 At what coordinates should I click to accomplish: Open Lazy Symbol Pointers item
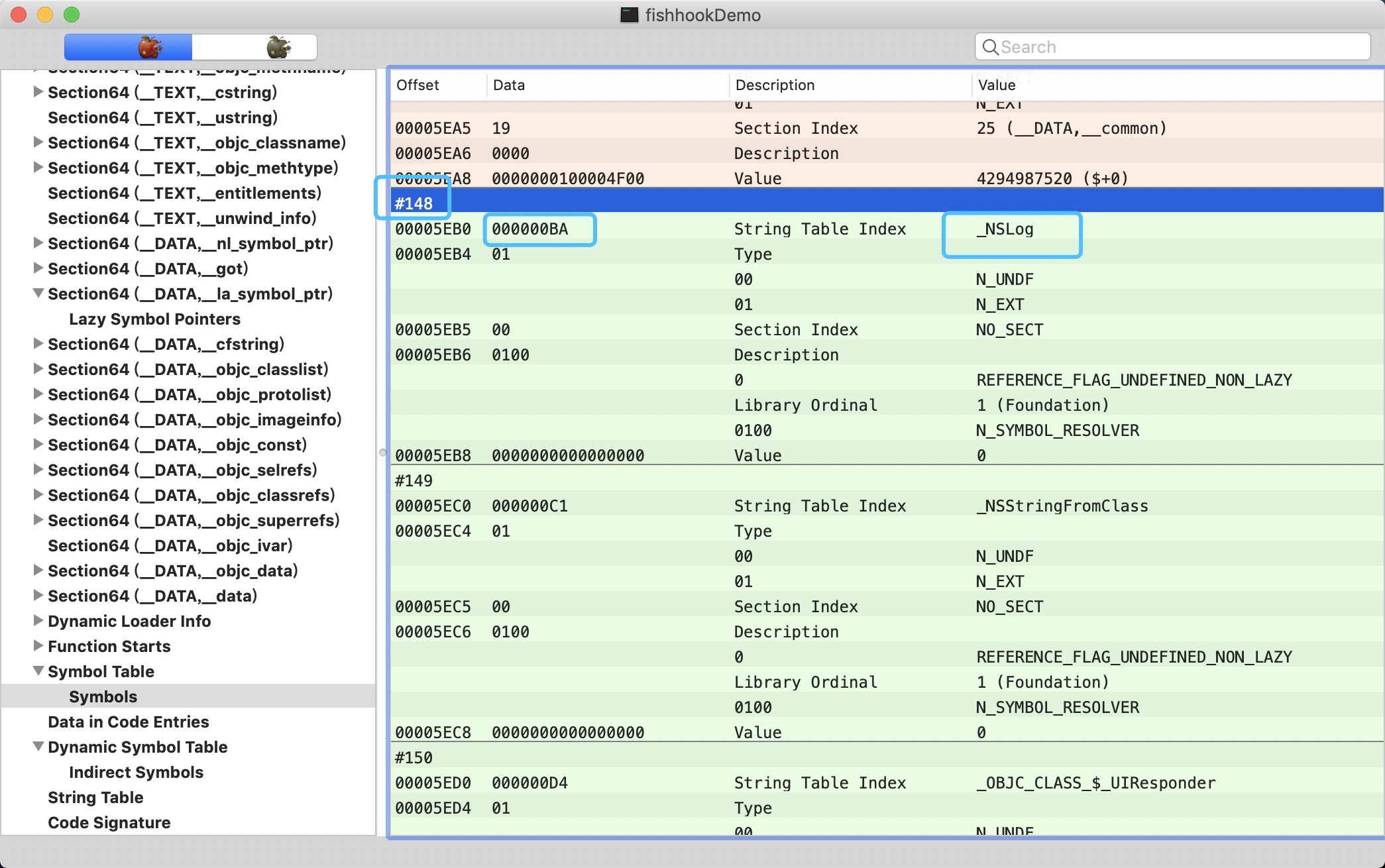click(x=154, y=319)
